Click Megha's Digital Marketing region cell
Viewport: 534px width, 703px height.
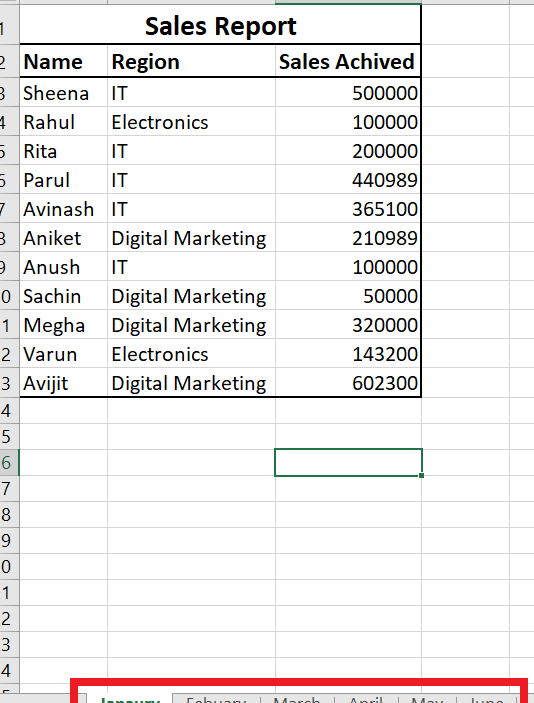click(191, 325)
